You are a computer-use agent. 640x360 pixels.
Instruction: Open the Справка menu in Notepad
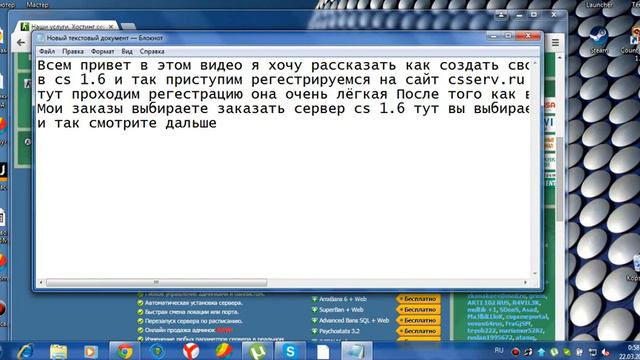[152, 51]
